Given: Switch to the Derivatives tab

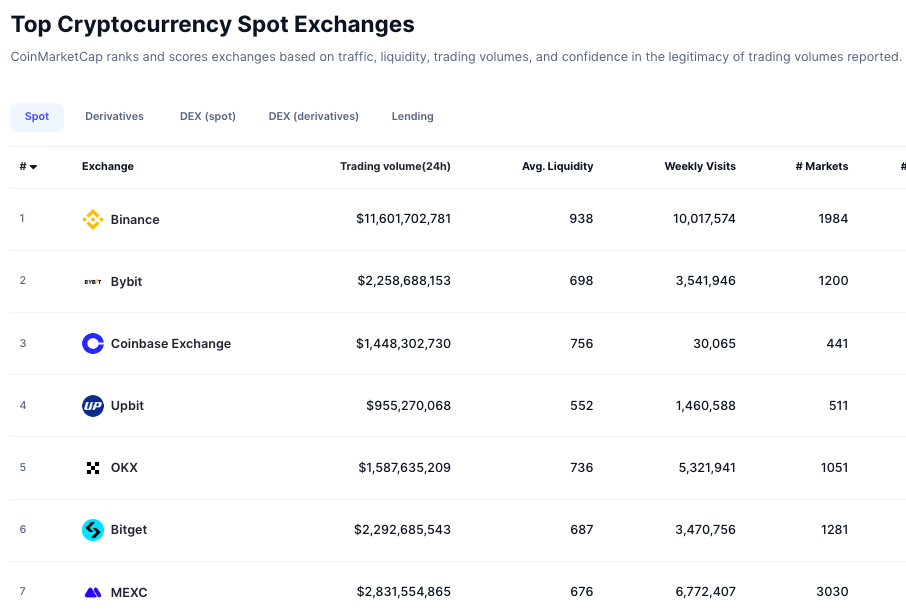Looking at the screenshot, I should [x=114, y=117].
